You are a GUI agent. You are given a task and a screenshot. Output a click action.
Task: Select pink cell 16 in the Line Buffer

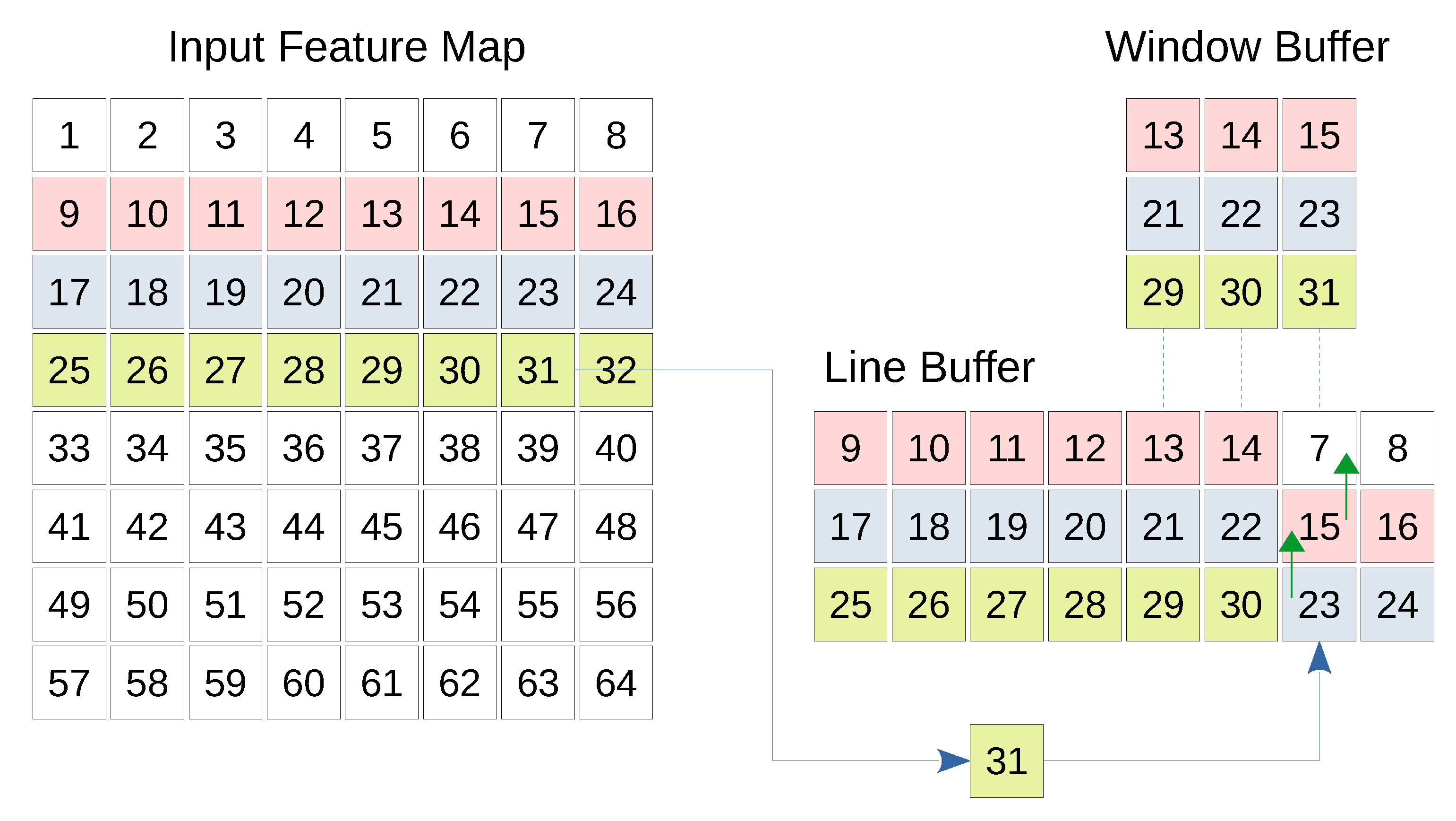pyautogui.click(x=1397, y=527)
